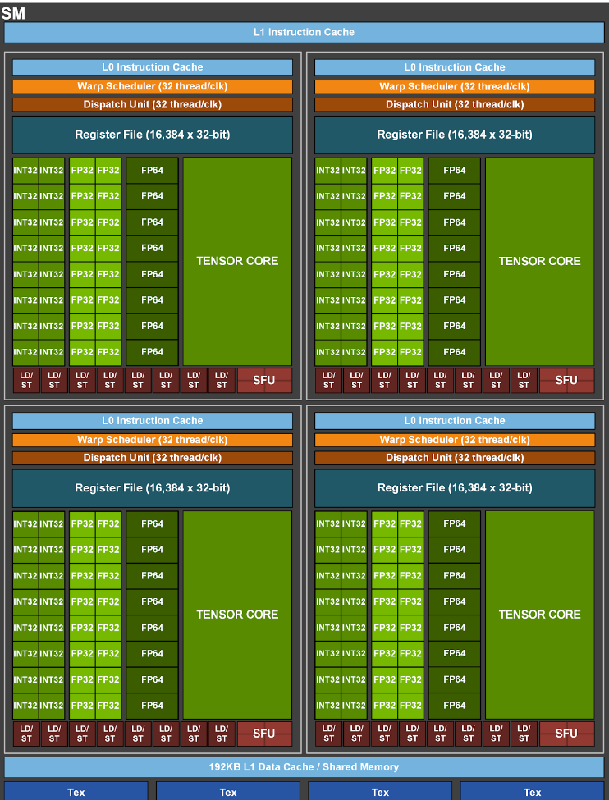Select the TENSOR CORE in the top-right partition
609x800 pixels.
coord(540,261)
